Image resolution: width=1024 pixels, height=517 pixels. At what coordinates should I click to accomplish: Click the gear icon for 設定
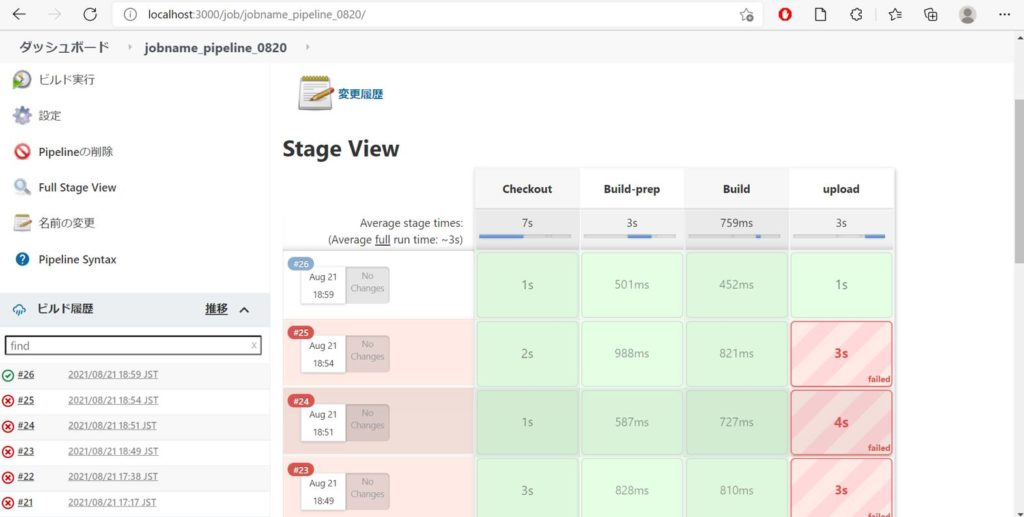click(x=21, y=116)
